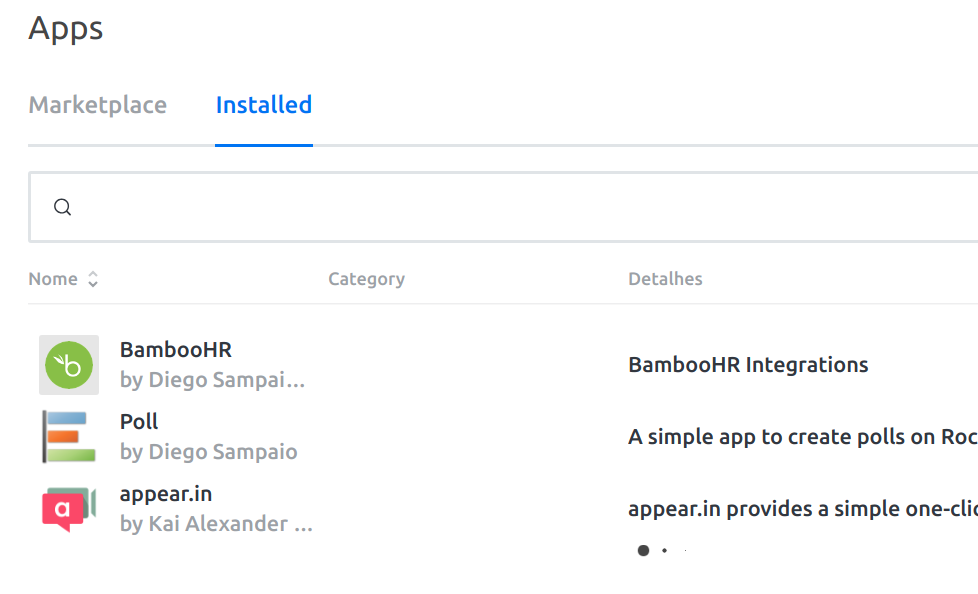Click the BambooHR app icon

tap(69, 365)
